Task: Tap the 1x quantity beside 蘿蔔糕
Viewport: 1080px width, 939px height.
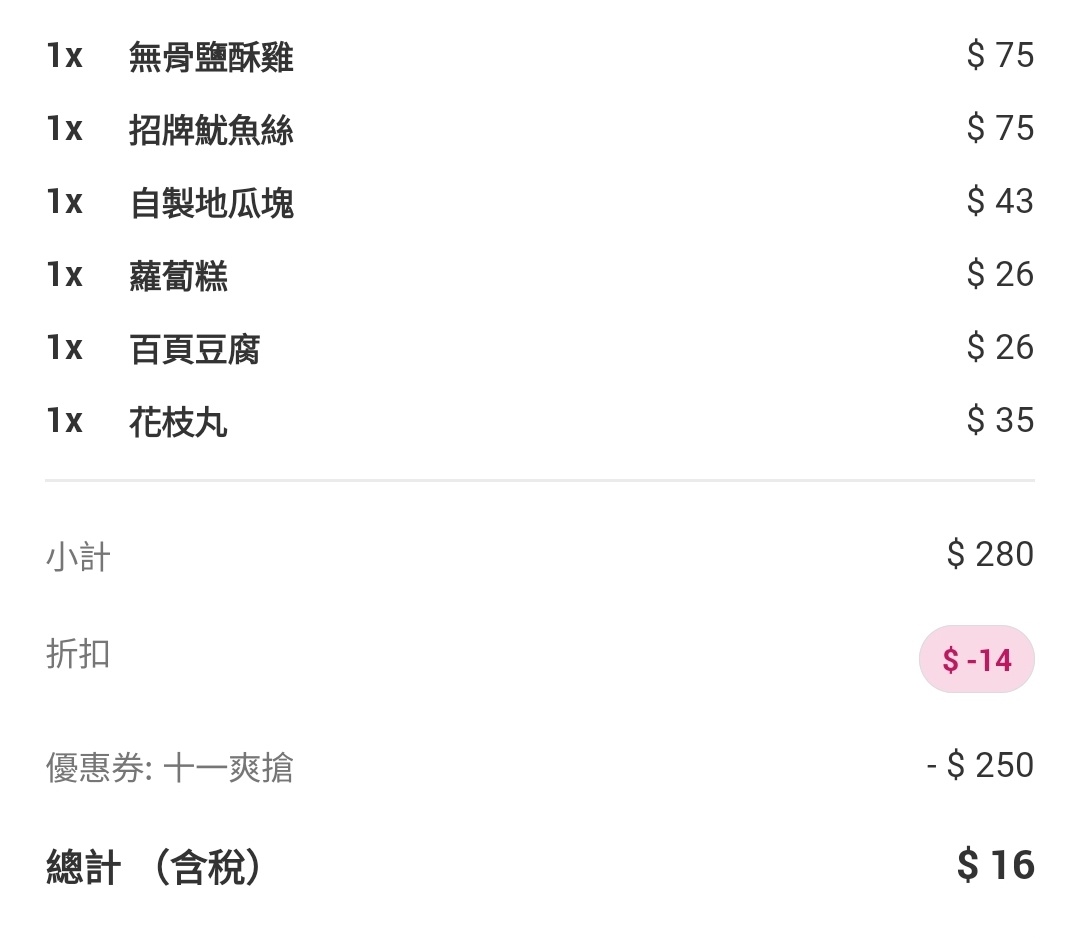Action: 64,275
